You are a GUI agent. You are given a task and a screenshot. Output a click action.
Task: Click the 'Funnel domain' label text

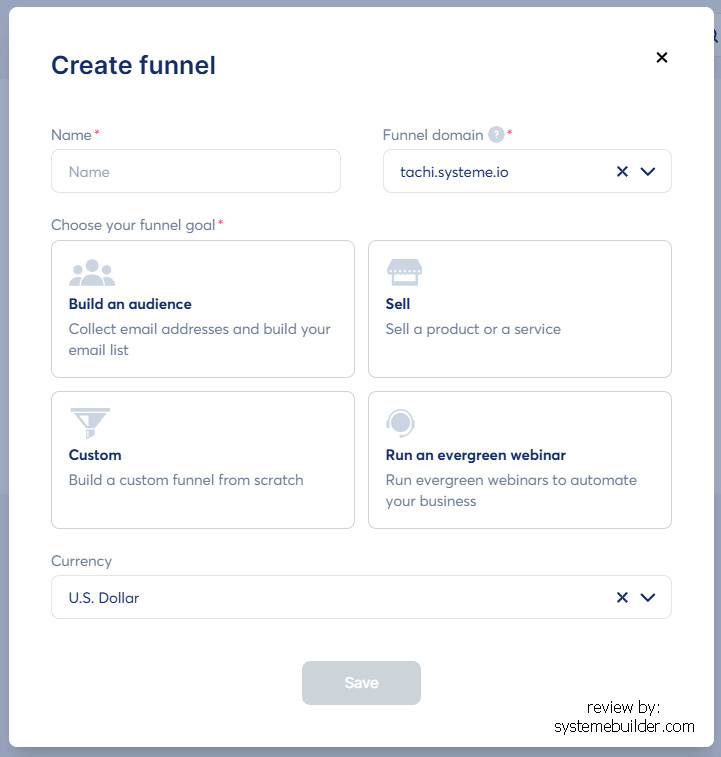point(433,135)
